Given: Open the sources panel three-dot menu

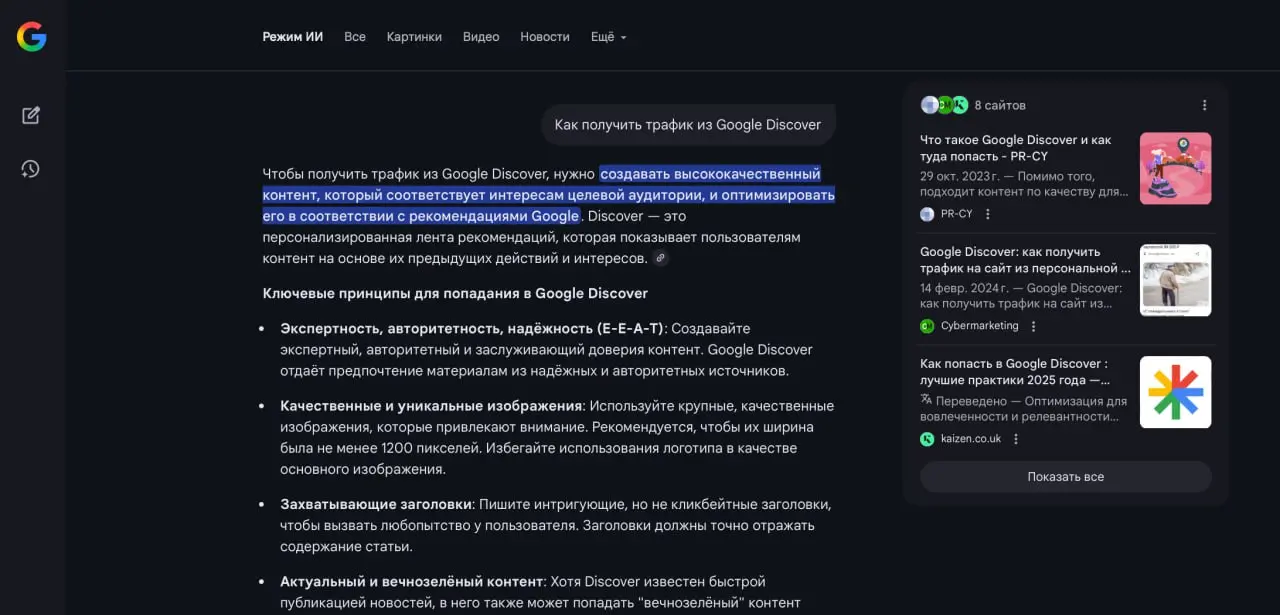Looking at the screenshot, I should click(x=1204, y=105).
